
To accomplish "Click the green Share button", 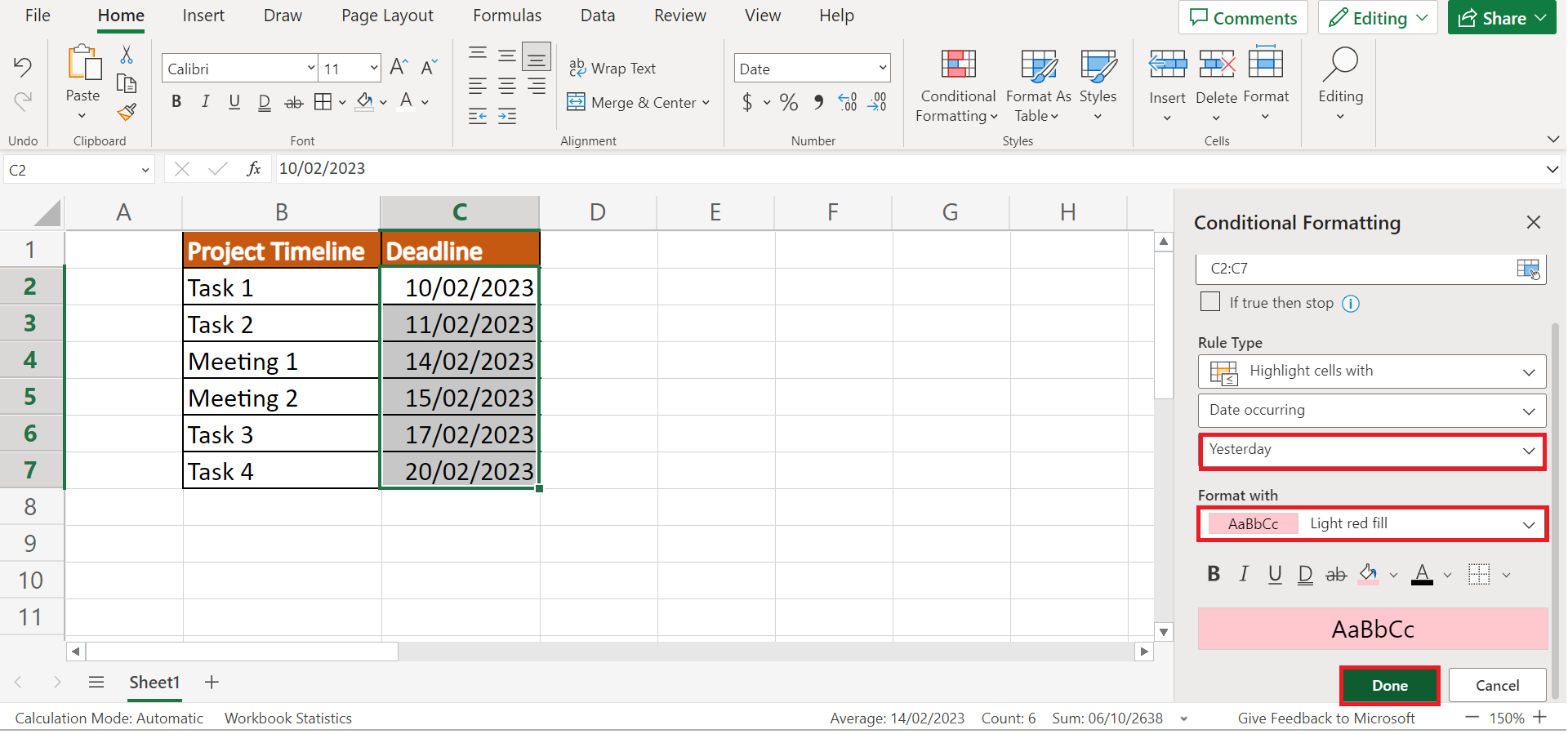I will coord(1502,18).
